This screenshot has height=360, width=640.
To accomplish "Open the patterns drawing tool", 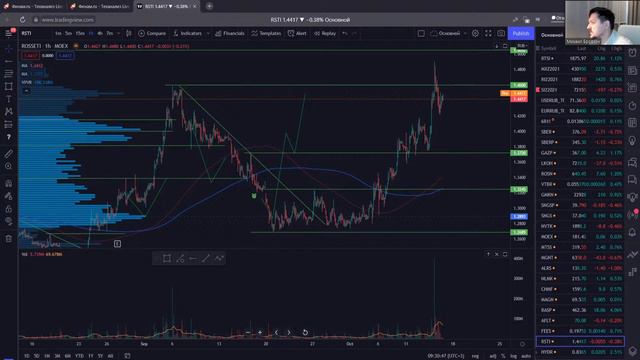I will (8, 111).
